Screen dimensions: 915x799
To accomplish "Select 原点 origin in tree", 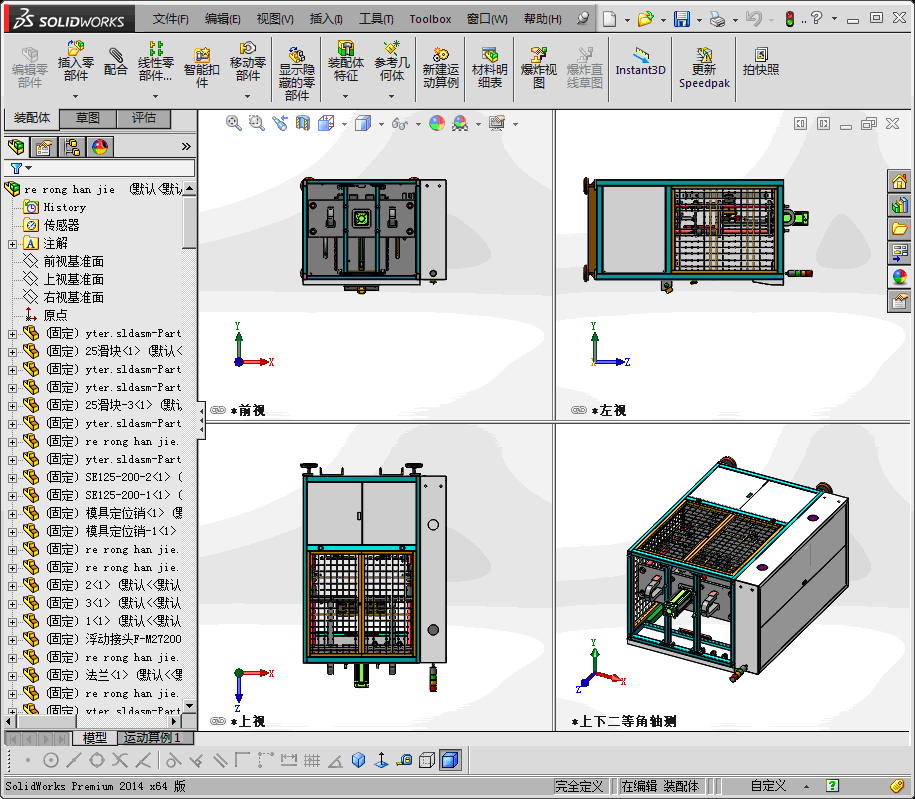I will pos(55,315).
